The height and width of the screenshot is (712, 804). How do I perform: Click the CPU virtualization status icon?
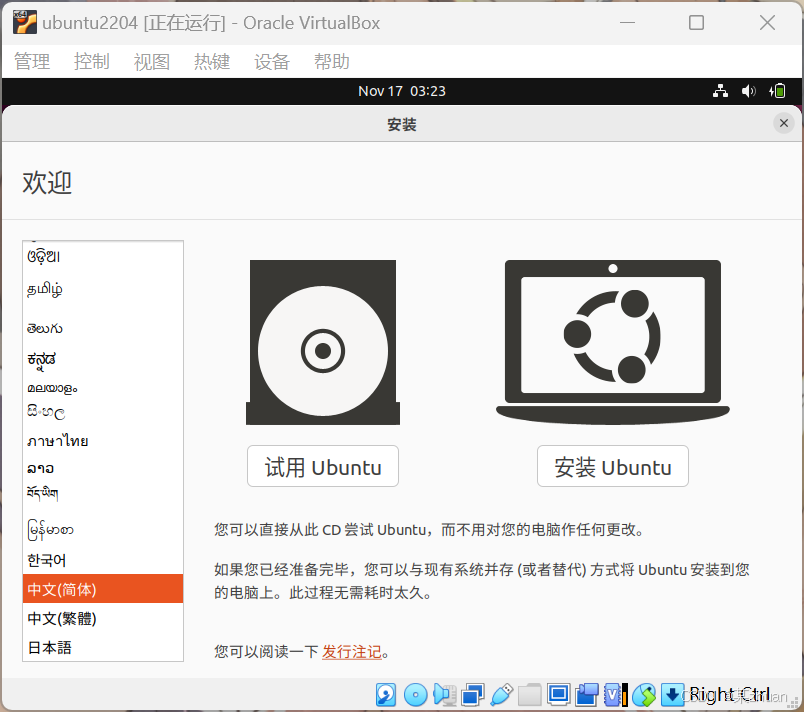(x=615, y=695)
